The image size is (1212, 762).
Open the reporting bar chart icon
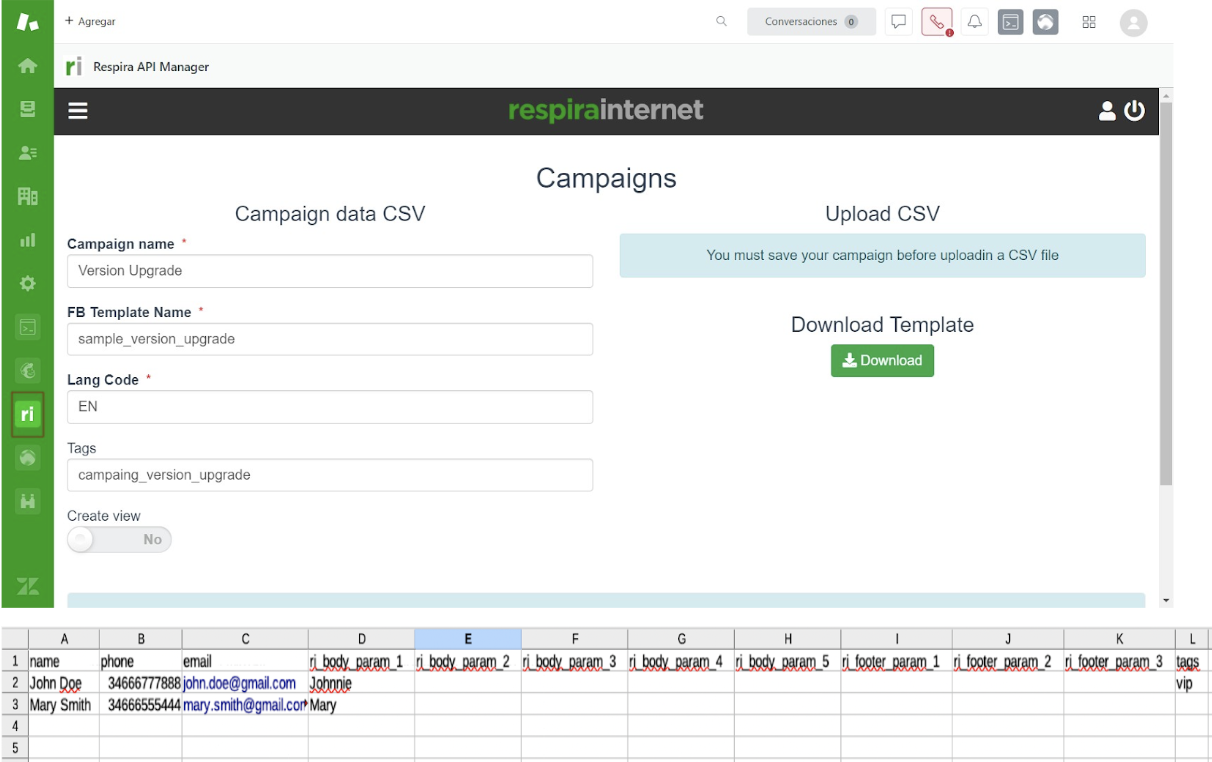point(28,240)
